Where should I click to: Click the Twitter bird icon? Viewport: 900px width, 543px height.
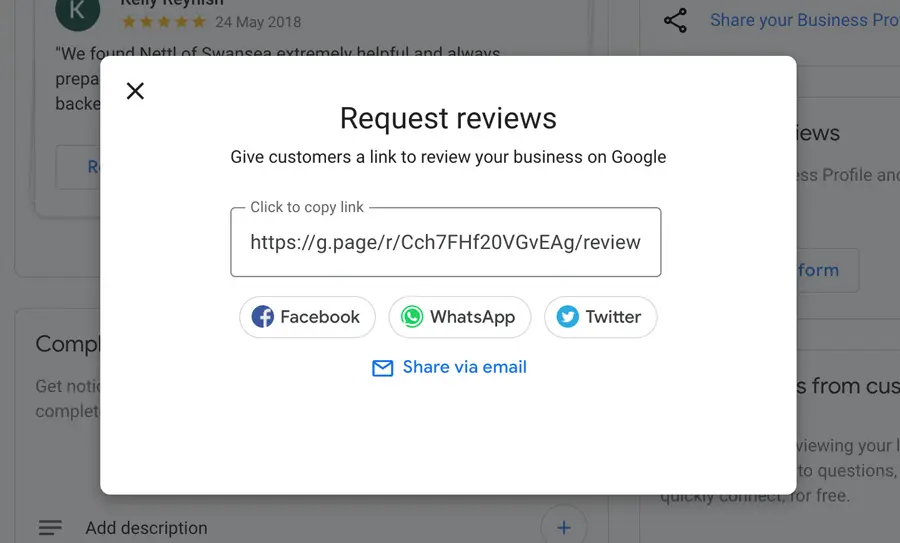pos(568,317)
